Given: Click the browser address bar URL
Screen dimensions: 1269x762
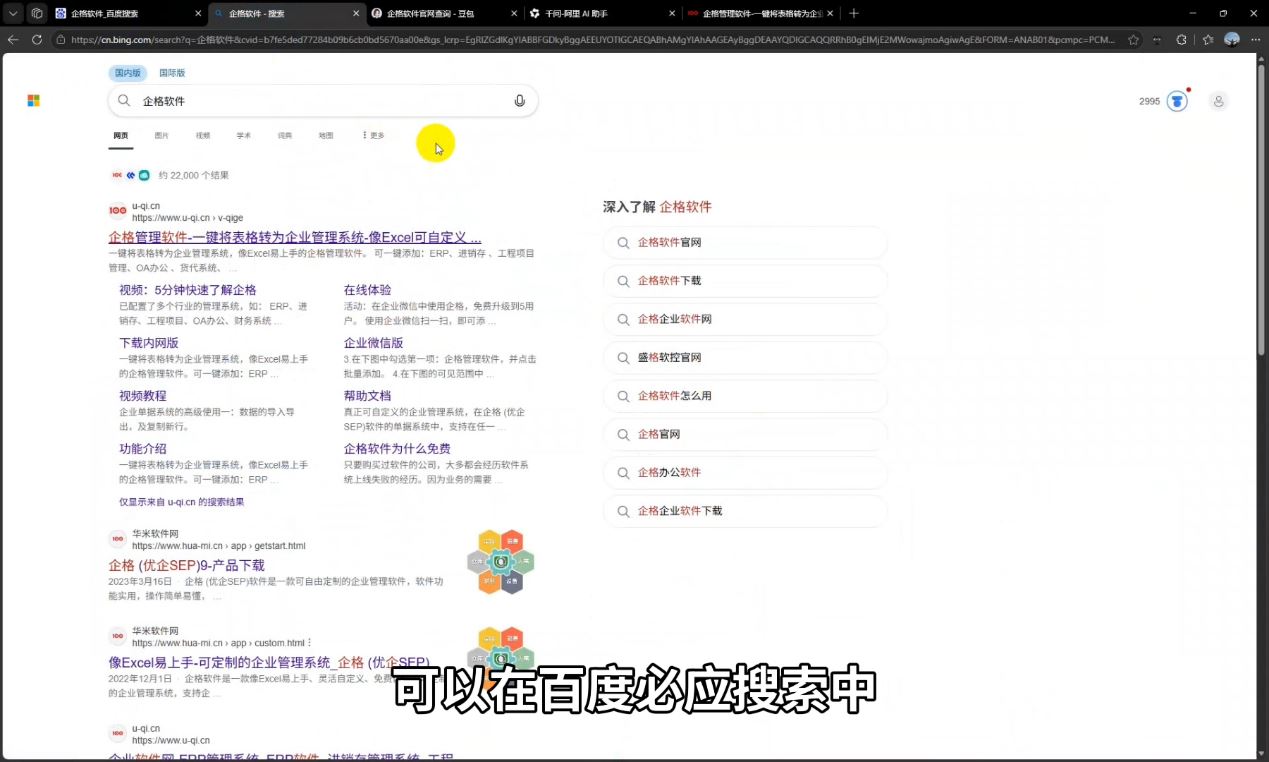Looking at the screenshot, I should (x=592, y=40).
